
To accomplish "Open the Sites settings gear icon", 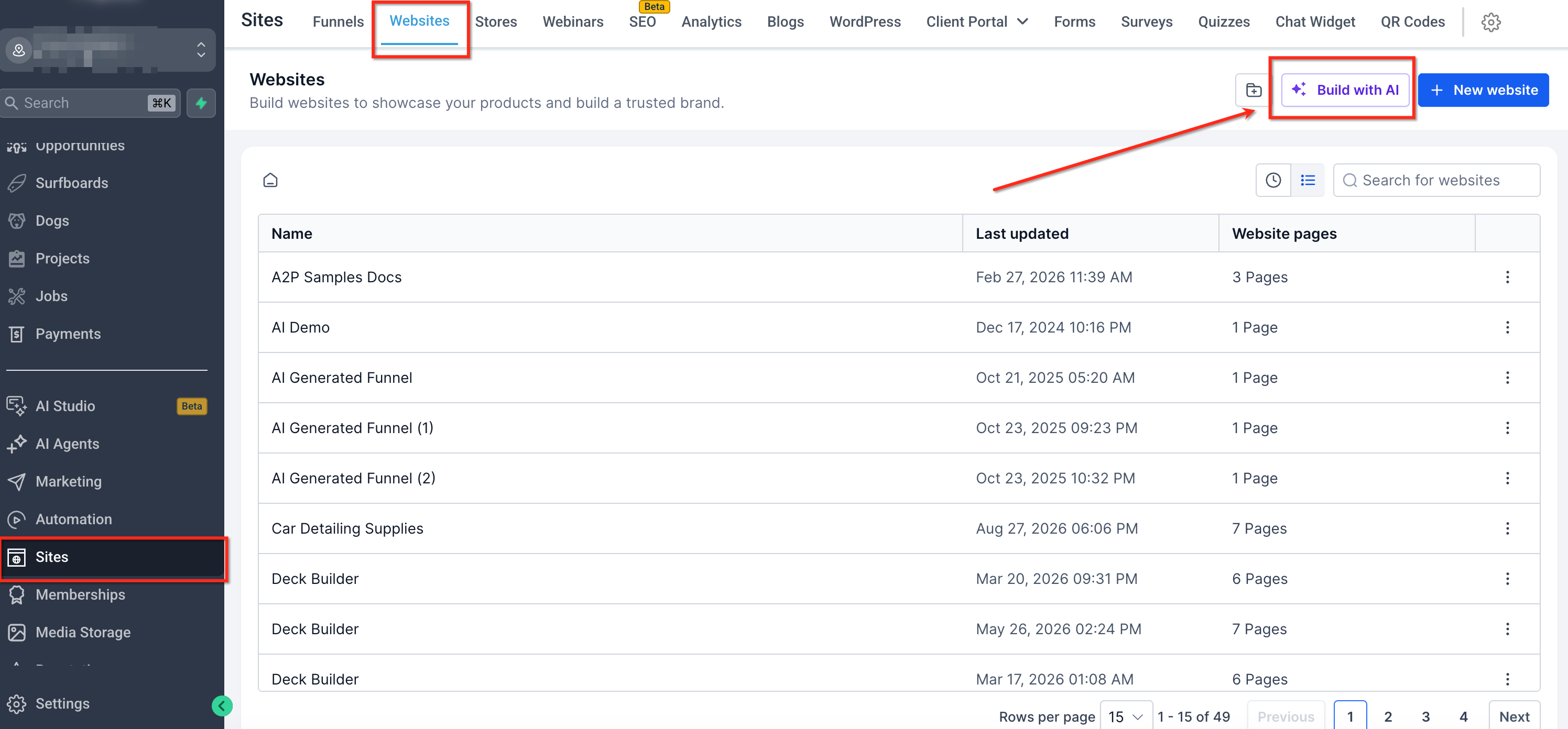I will click(1490, 22).
